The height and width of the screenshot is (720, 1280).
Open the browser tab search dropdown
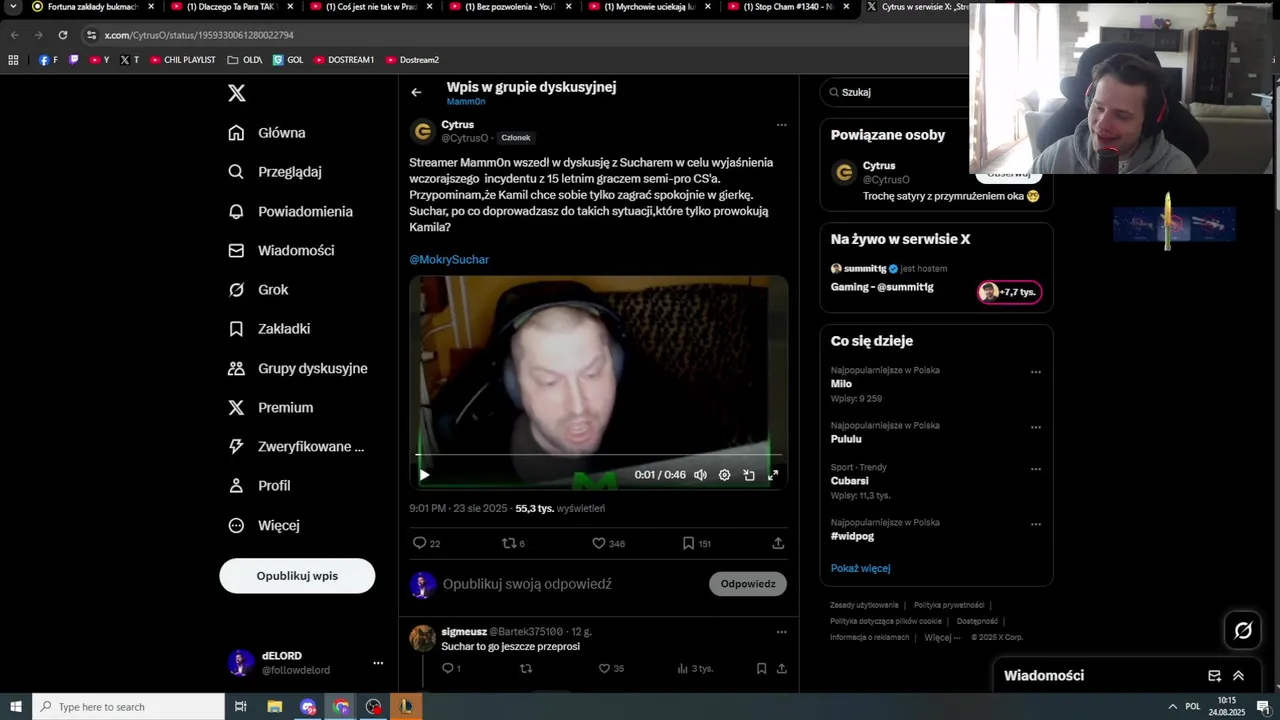pyautogui.click(x=13, y=7)
